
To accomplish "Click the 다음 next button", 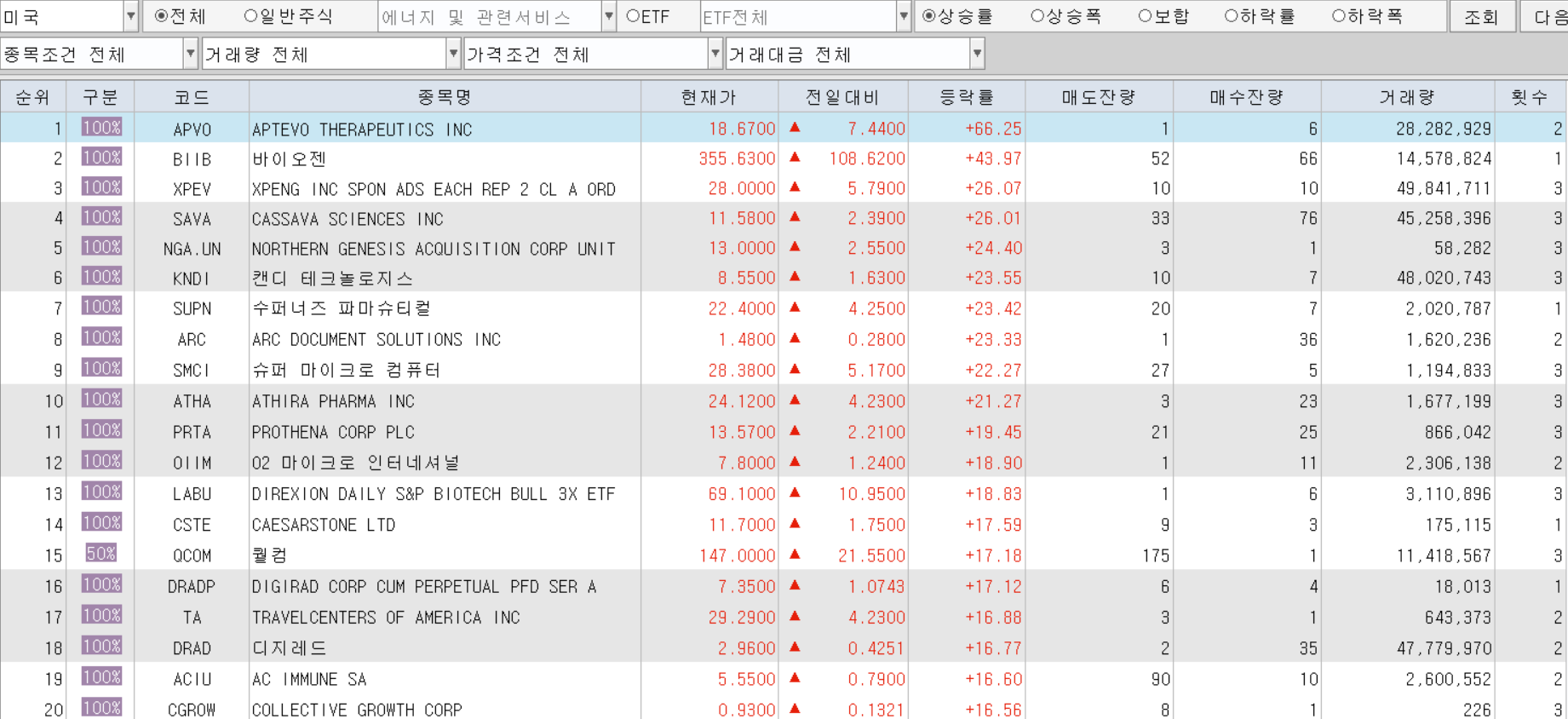I will click(x=1544, y=17).
